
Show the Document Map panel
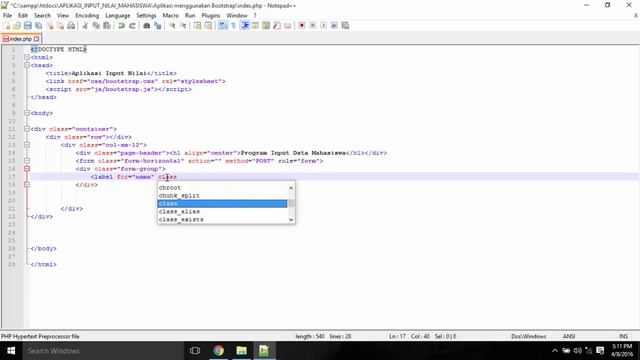(x=266, y=26)
